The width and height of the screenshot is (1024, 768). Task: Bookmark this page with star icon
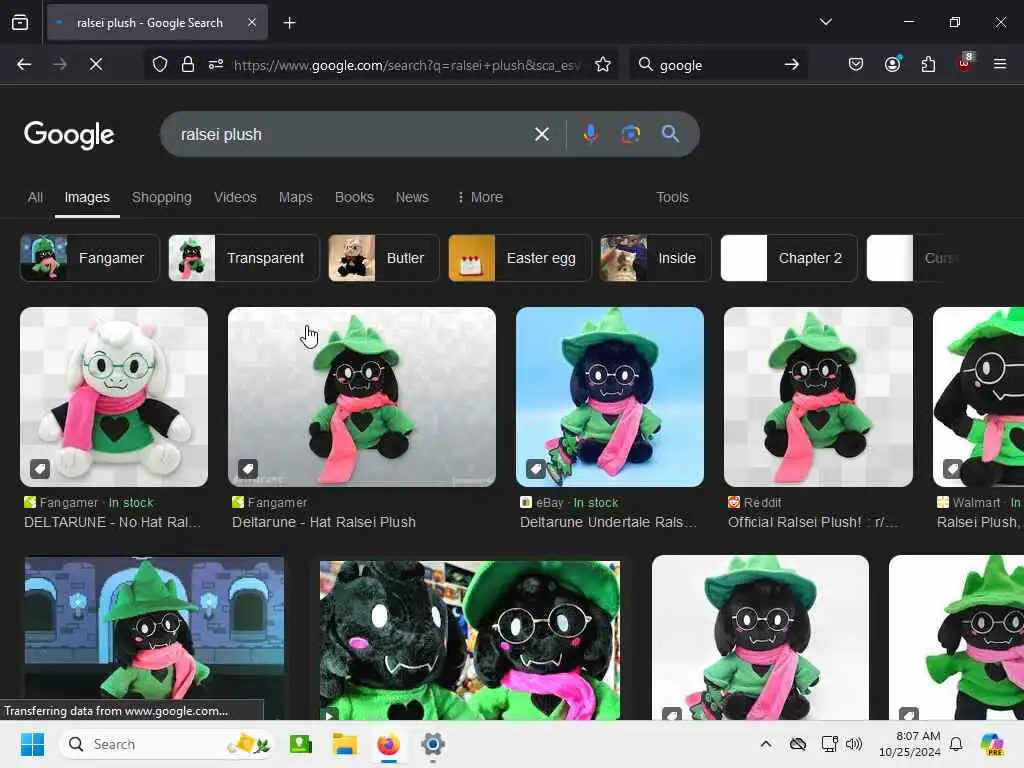click(x=603, y=64)
